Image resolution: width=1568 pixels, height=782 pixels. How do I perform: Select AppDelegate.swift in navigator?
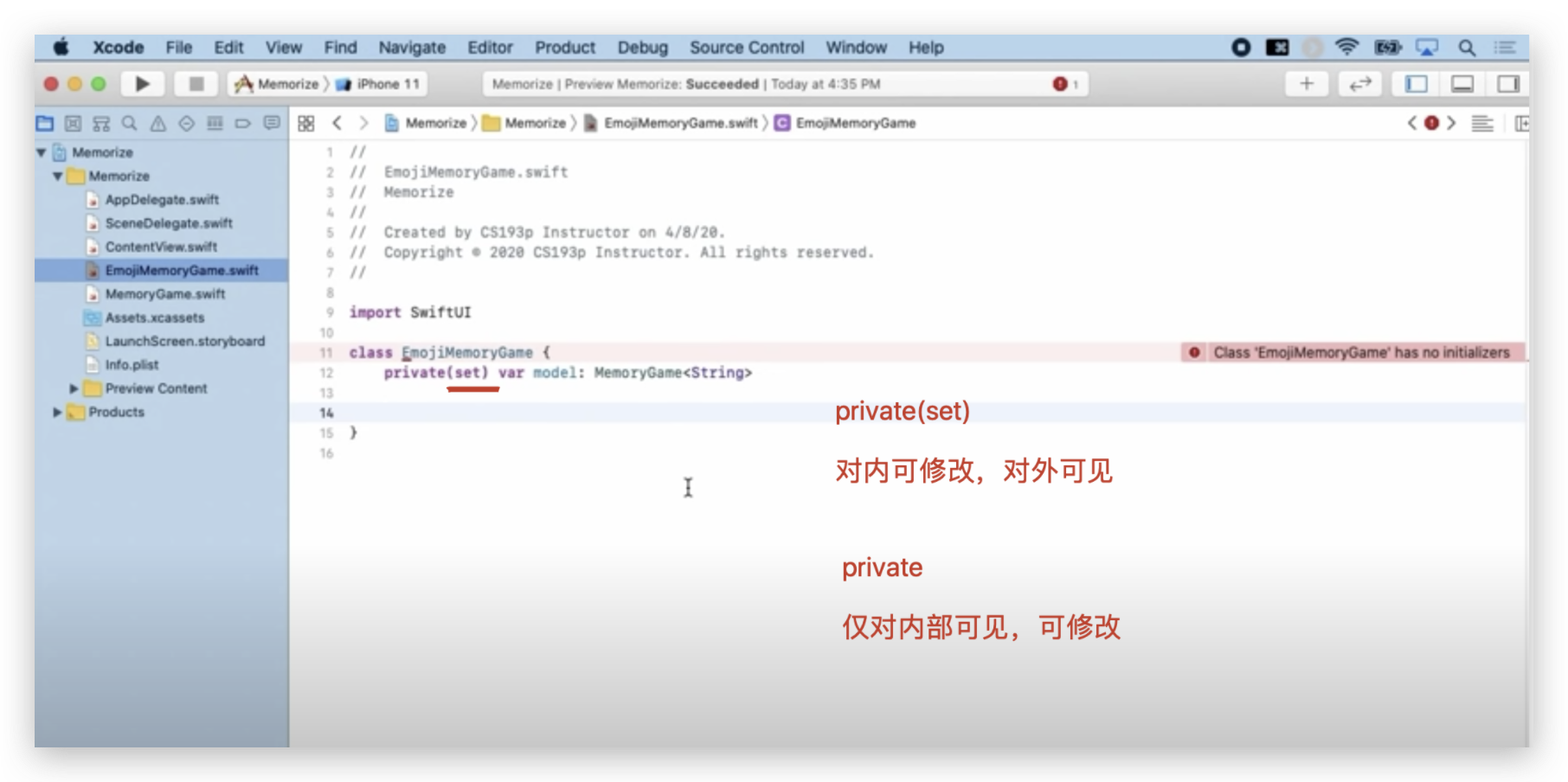[x=162, y=200]
